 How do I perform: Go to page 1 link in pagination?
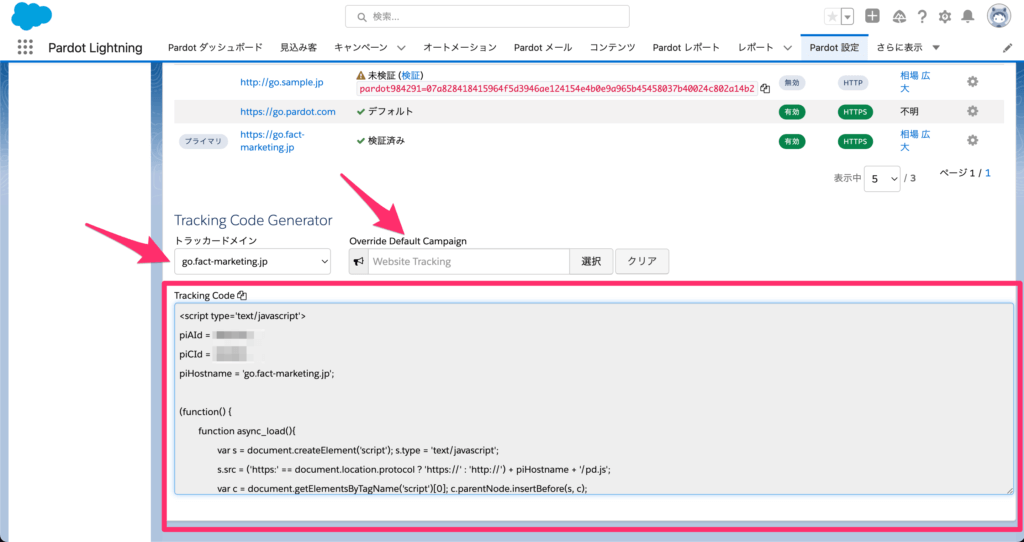point(987,173)
